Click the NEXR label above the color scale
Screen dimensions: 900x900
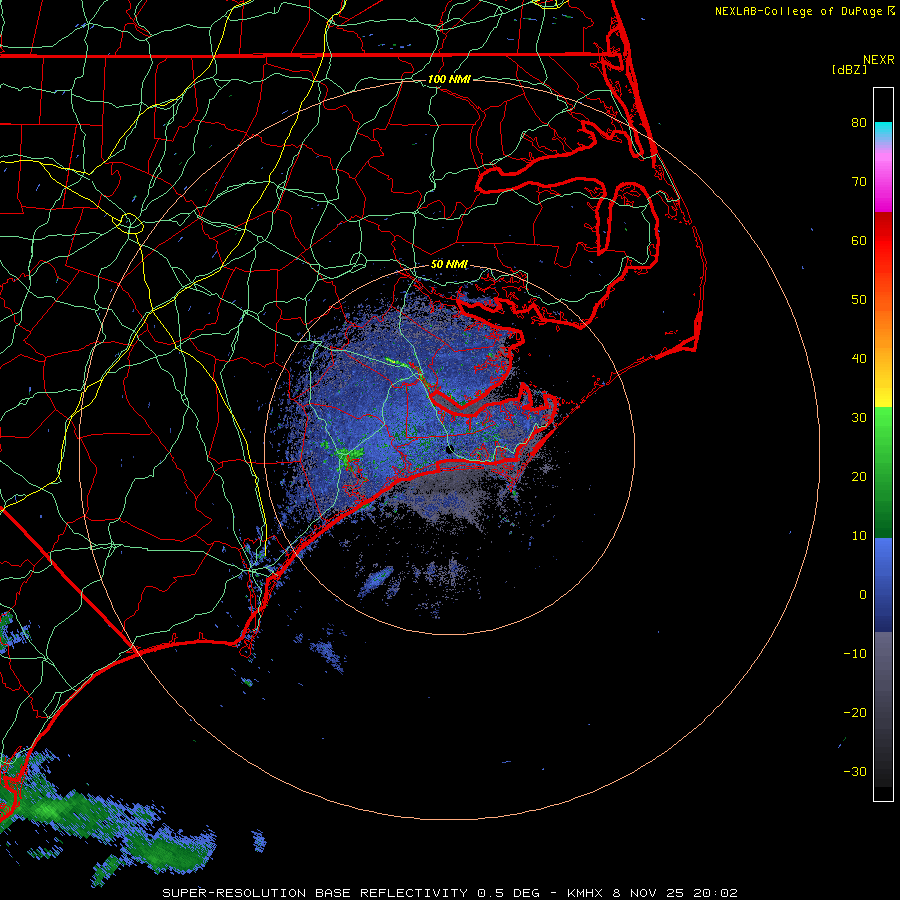coord(879,60)
